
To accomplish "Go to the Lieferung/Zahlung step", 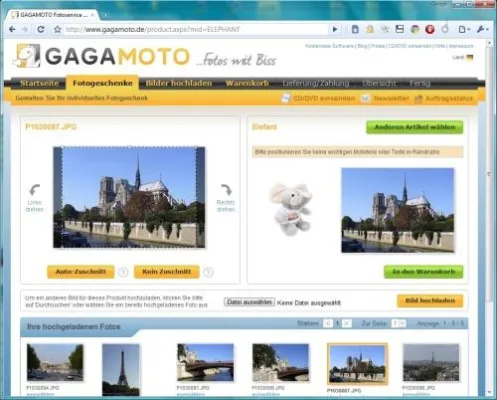I will tap(316, 83).
